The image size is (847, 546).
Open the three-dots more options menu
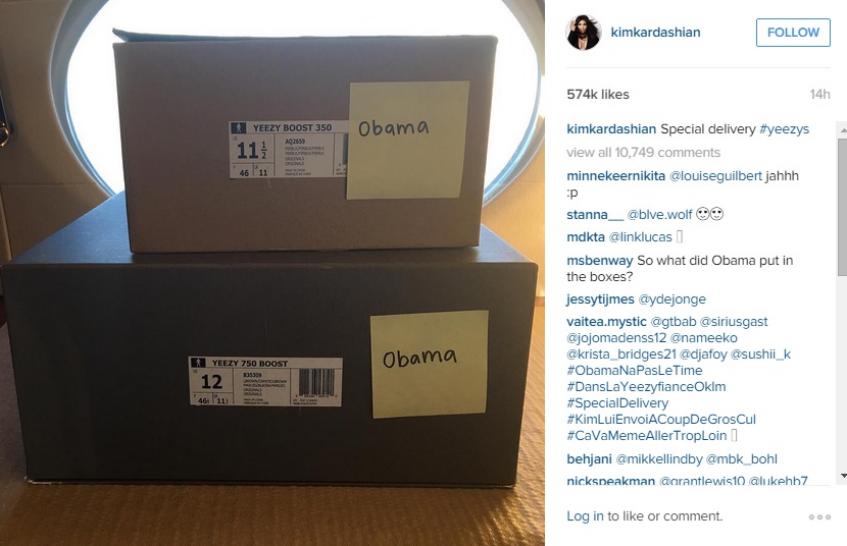tap(819, 517)
